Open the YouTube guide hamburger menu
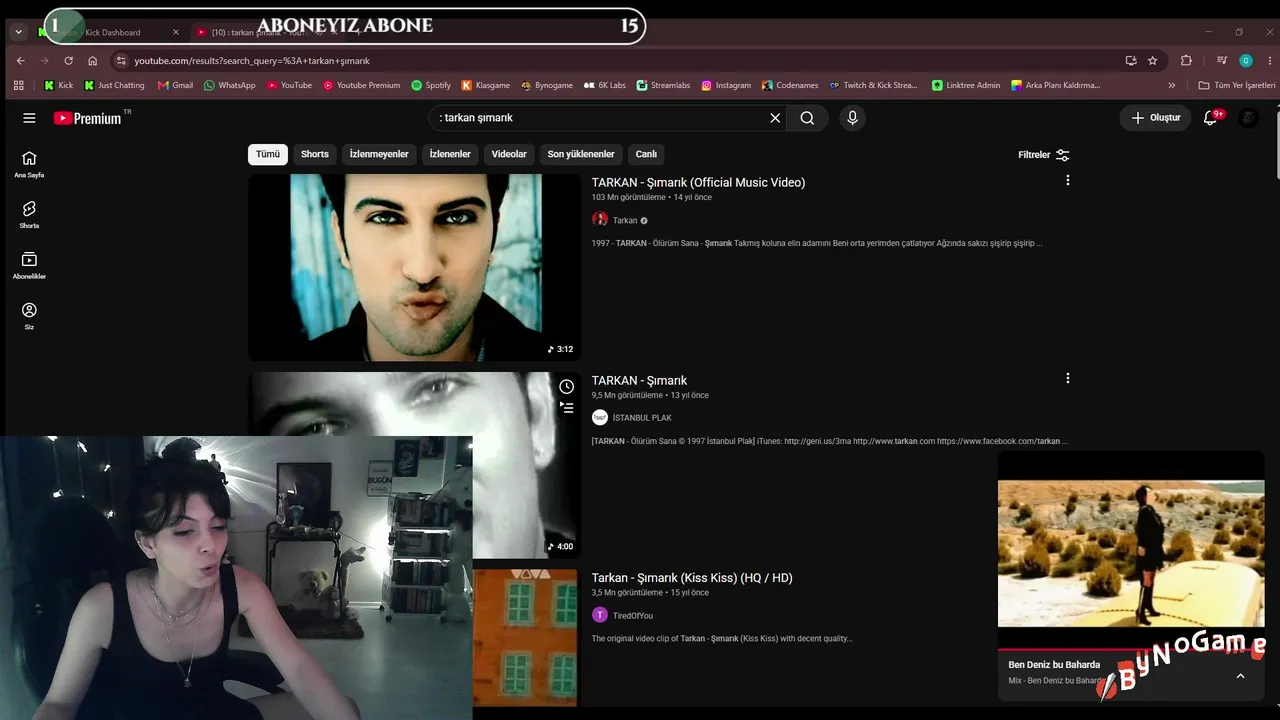The height and width of the screenshot is (720, 1280). coord(29,118)
